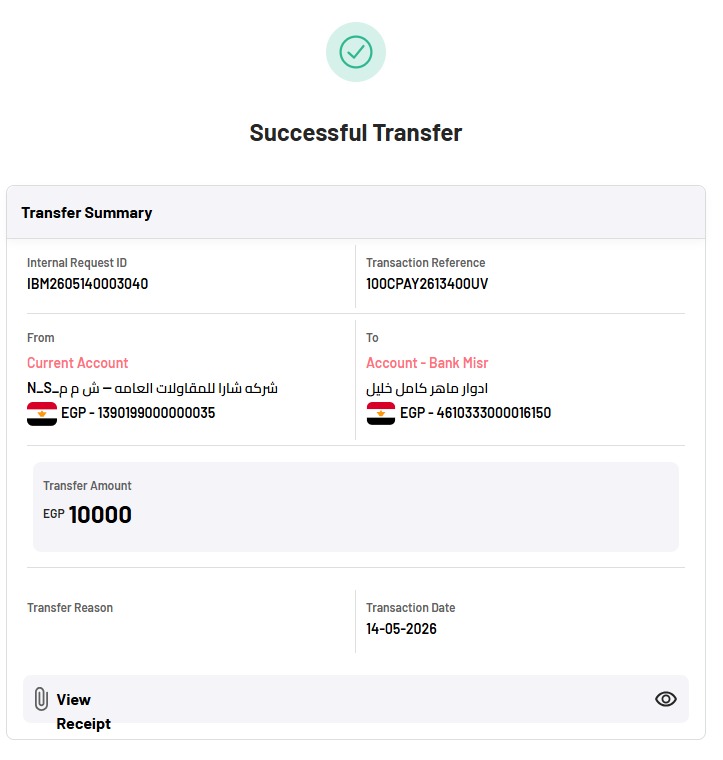
Task: Click the green success checkmark icon
Action: pos(356,52)
